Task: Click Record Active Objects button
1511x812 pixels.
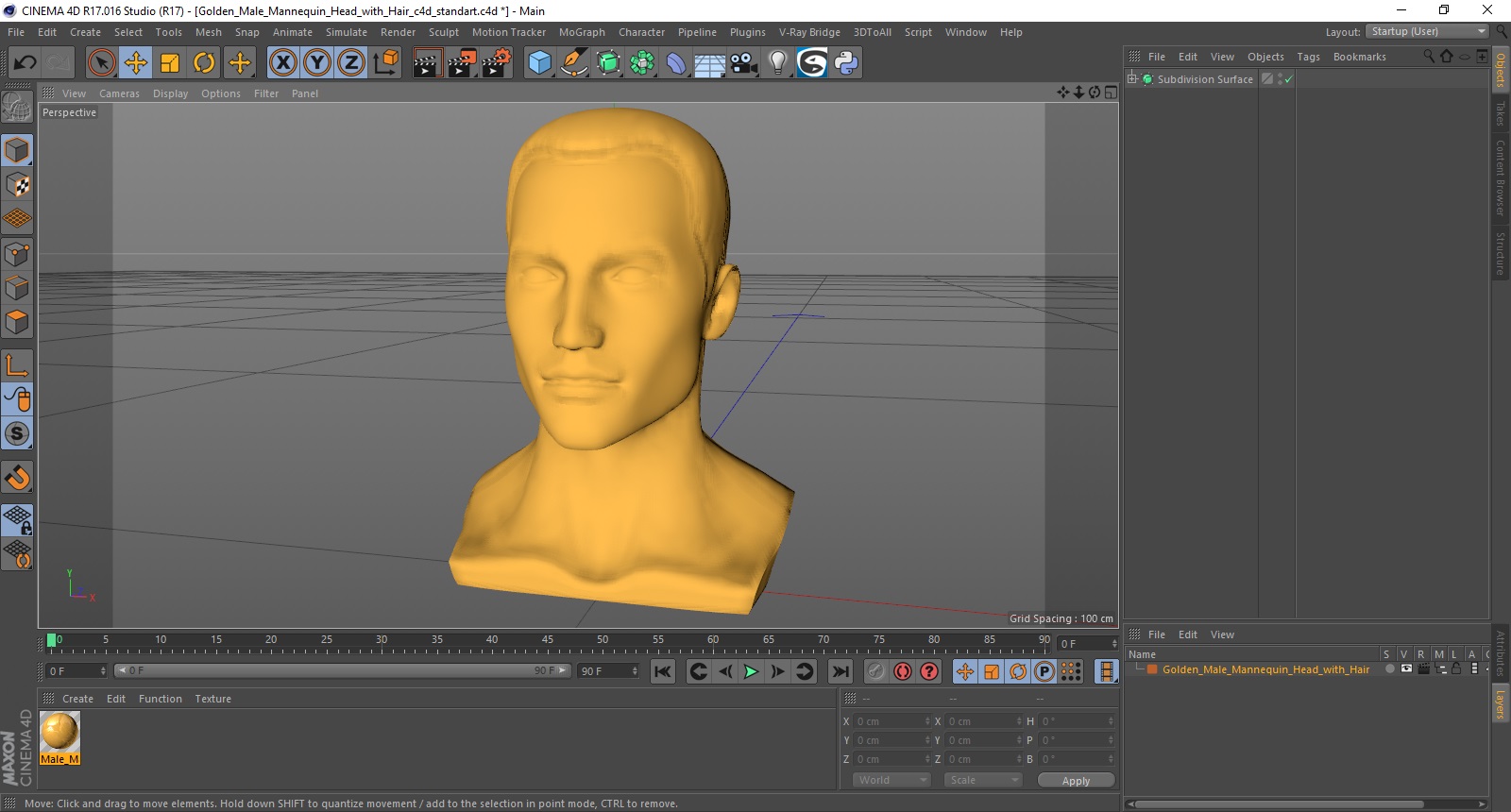Action: pos(875,671)
